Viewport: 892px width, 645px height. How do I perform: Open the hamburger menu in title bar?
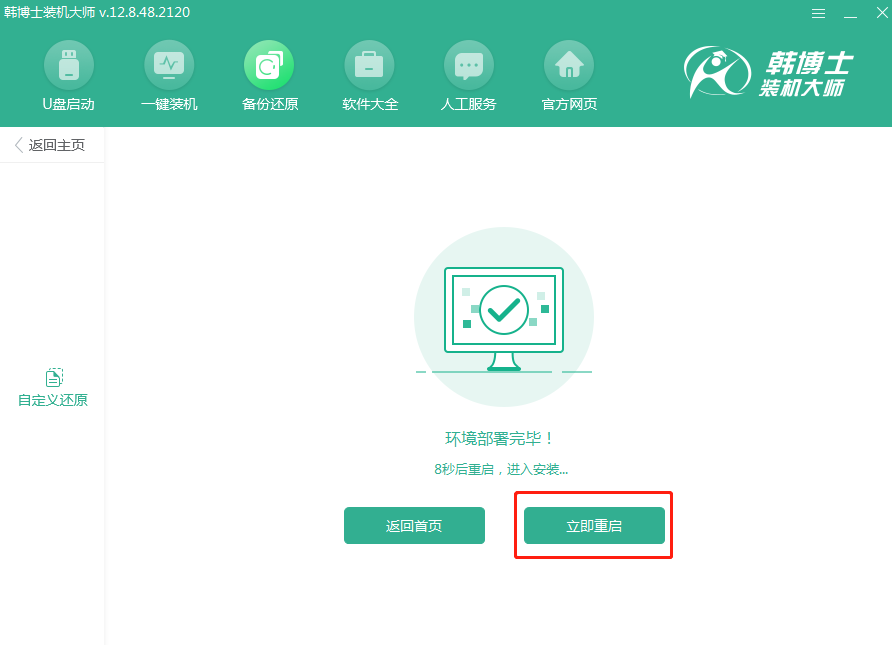point(818,13)
